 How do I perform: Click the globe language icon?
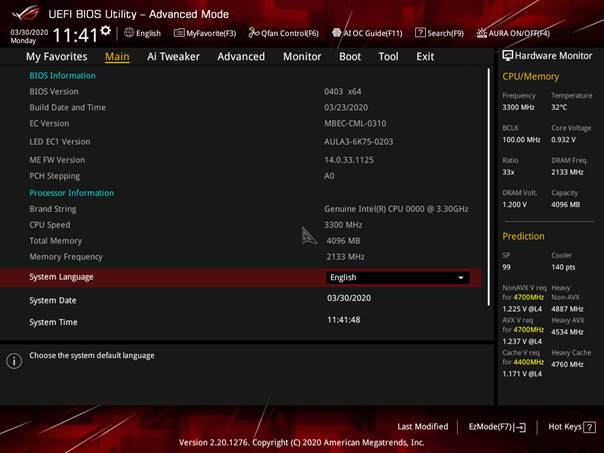point(129,33)
